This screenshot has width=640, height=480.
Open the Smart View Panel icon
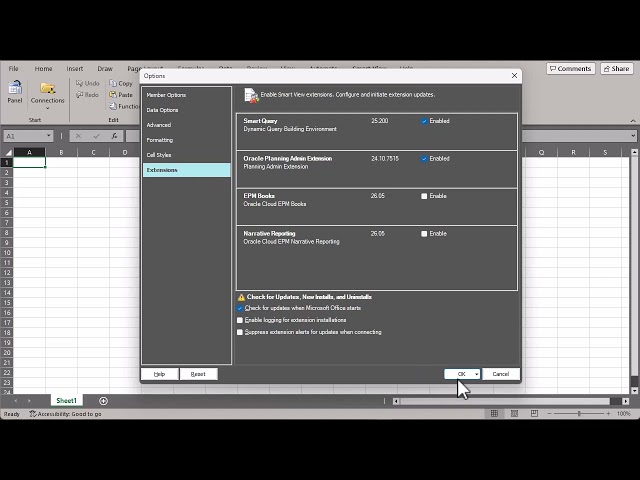15,88
